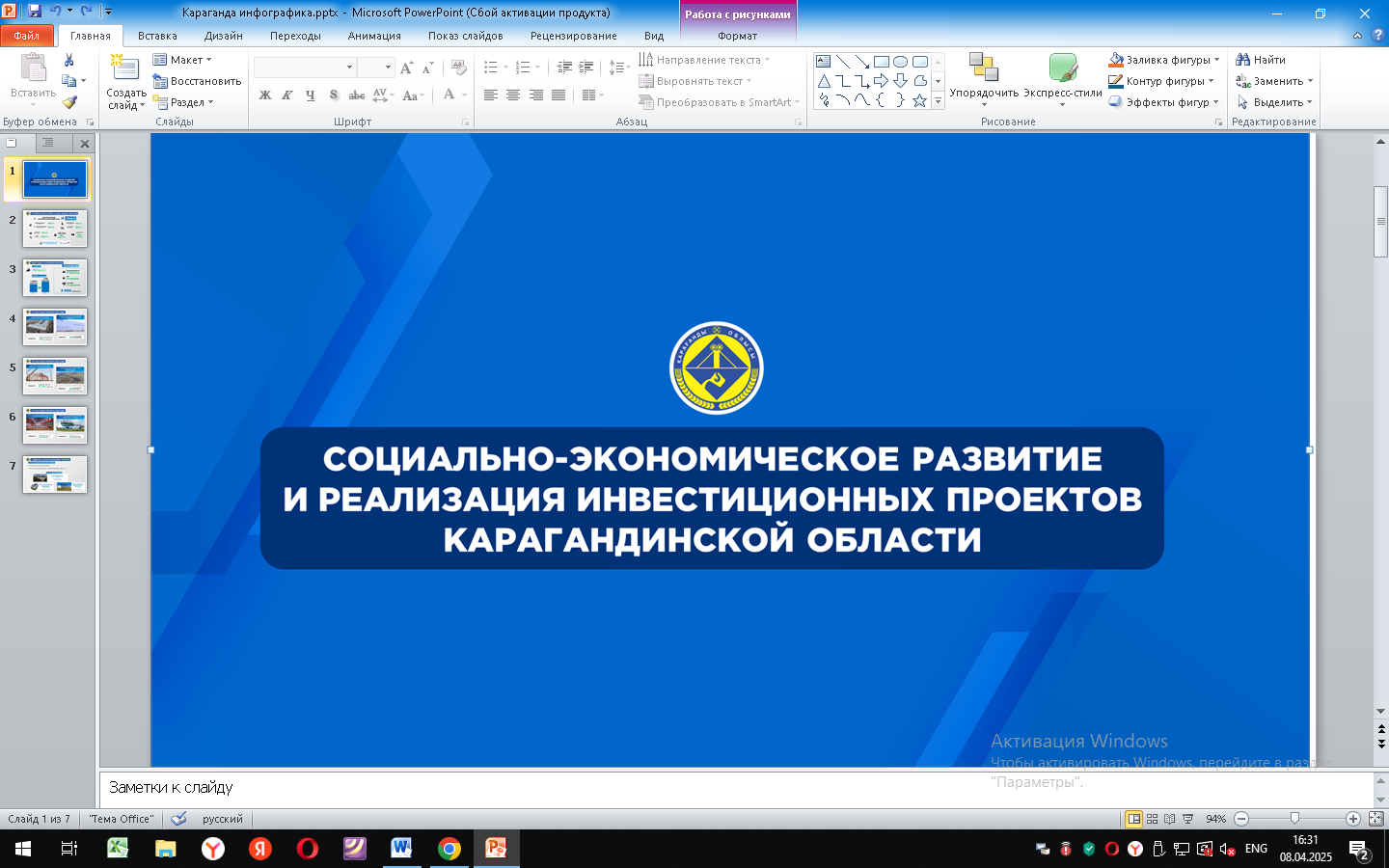
Task: Click the vertical scrollbar thumb
Action: (1380, 222)
